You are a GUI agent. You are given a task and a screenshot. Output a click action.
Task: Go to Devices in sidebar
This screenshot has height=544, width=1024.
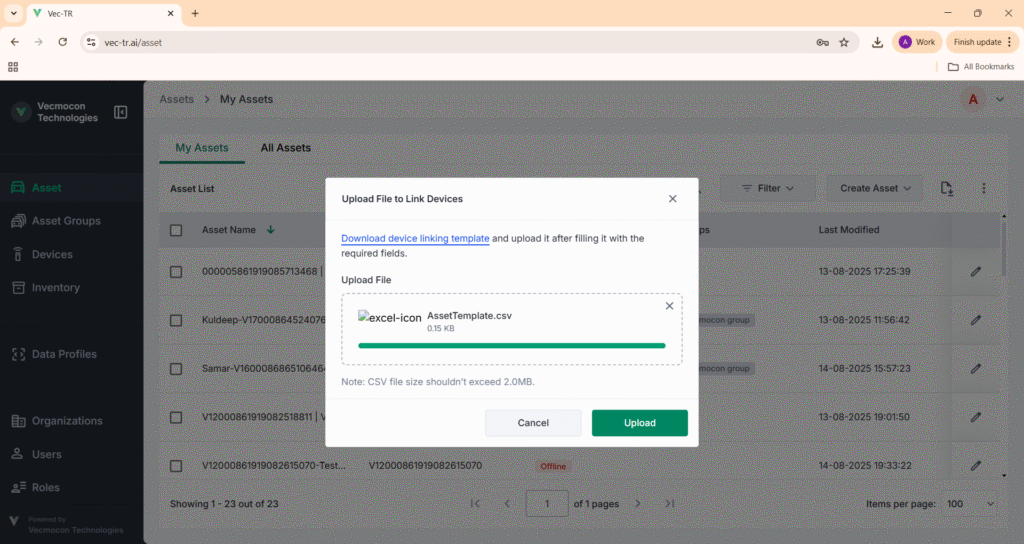coord(52,255)
